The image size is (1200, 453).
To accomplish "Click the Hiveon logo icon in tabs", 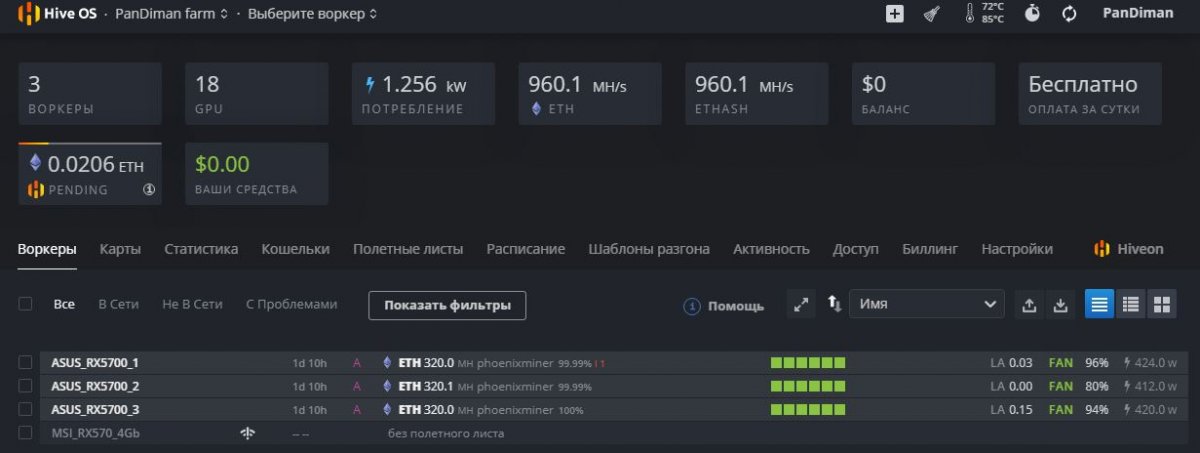I will point(1101,249).
